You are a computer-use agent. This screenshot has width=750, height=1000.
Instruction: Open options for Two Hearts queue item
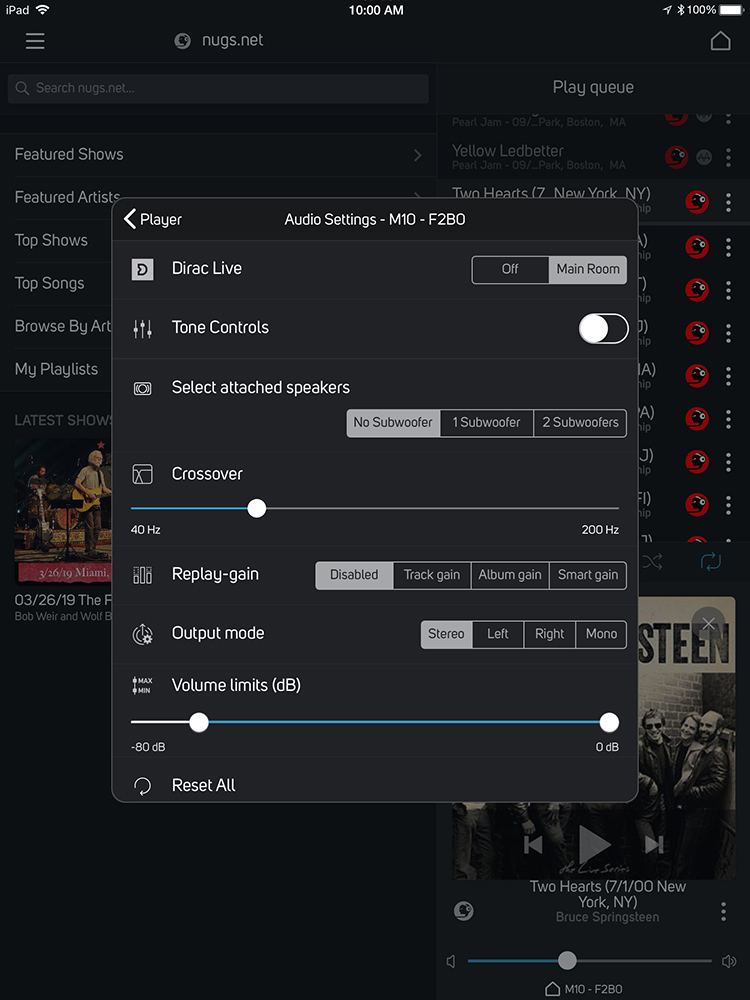[x=728, y=202]
